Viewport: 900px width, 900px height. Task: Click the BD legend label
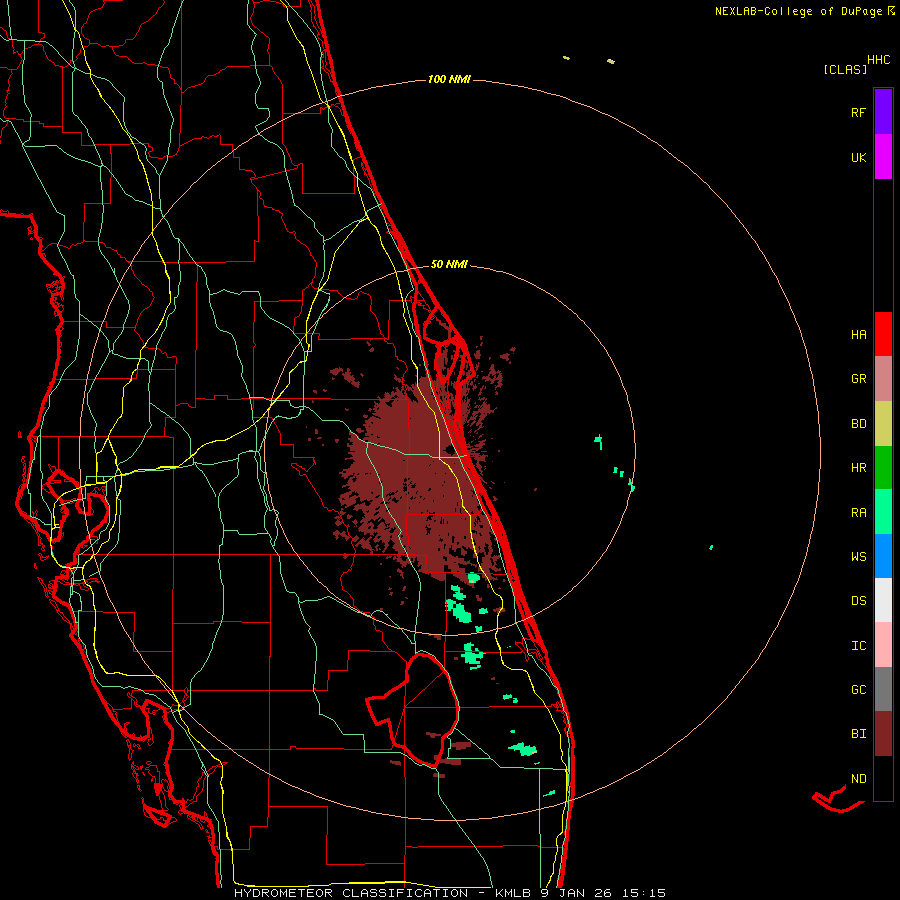pos(858,424)
